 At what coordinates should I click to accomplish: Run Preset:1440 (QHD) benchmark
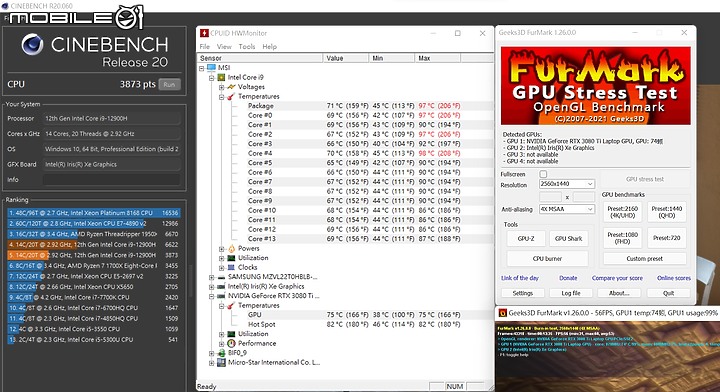[667, 212]
